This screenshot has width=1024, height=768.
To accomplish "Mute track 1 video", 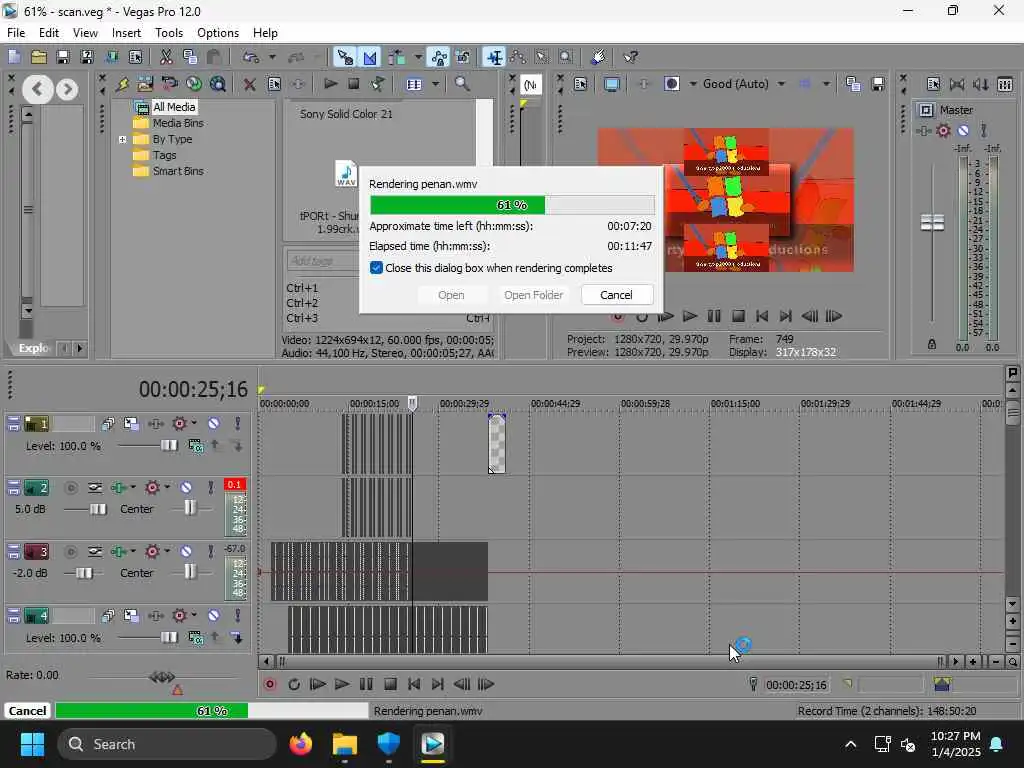I will point(214,424).
